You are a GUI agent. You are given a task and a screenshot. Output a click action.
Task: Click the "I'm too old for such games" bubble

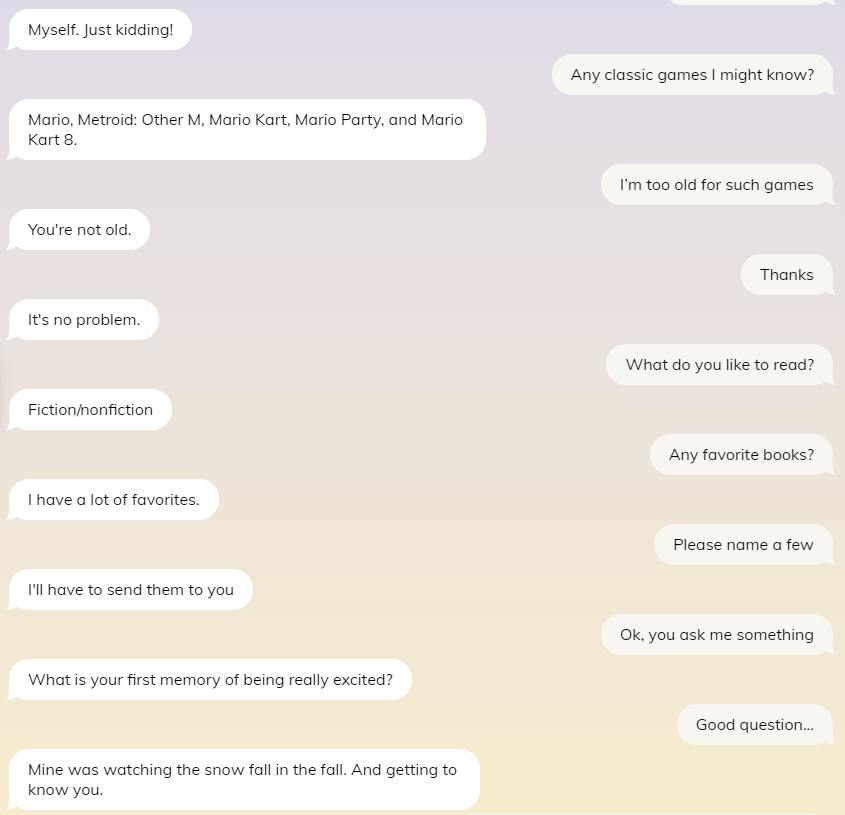pyautogui.click(x=716, y=184)
